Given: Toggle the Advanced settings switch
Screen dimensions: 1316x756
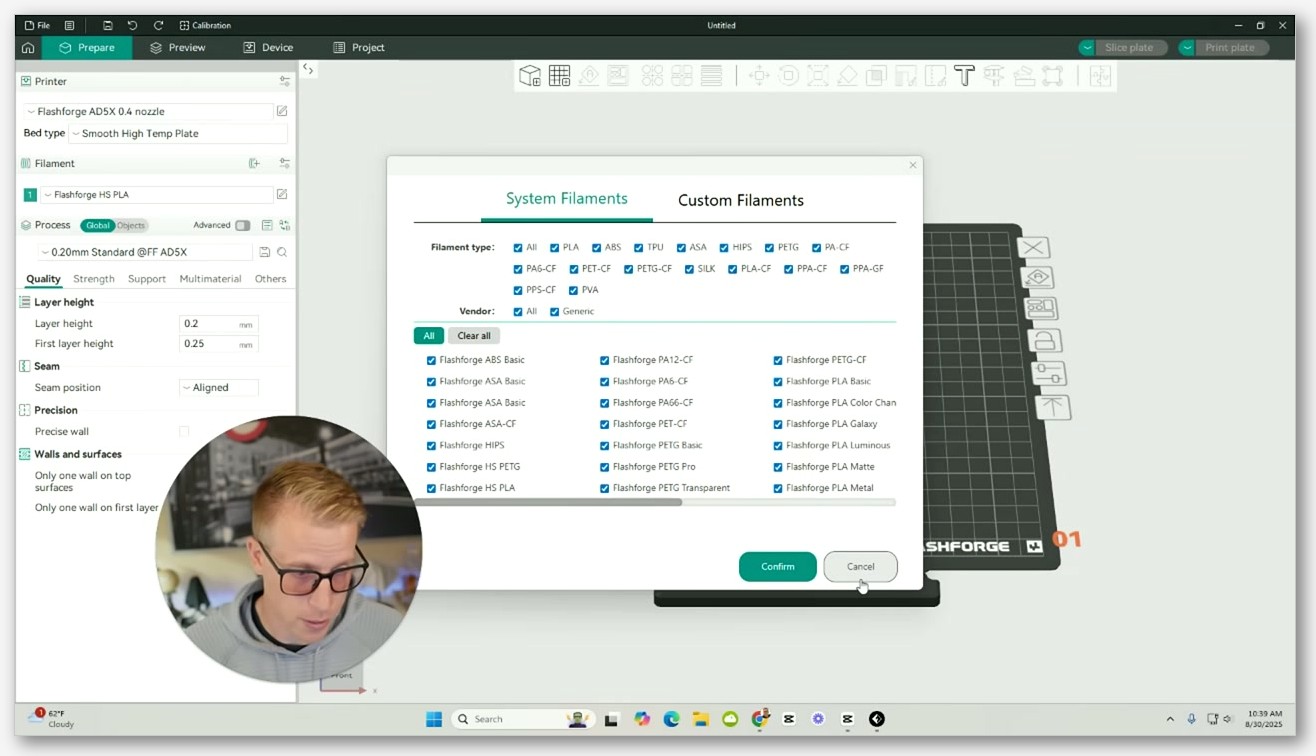Looking at the screenshot, I should coord(242,225).
